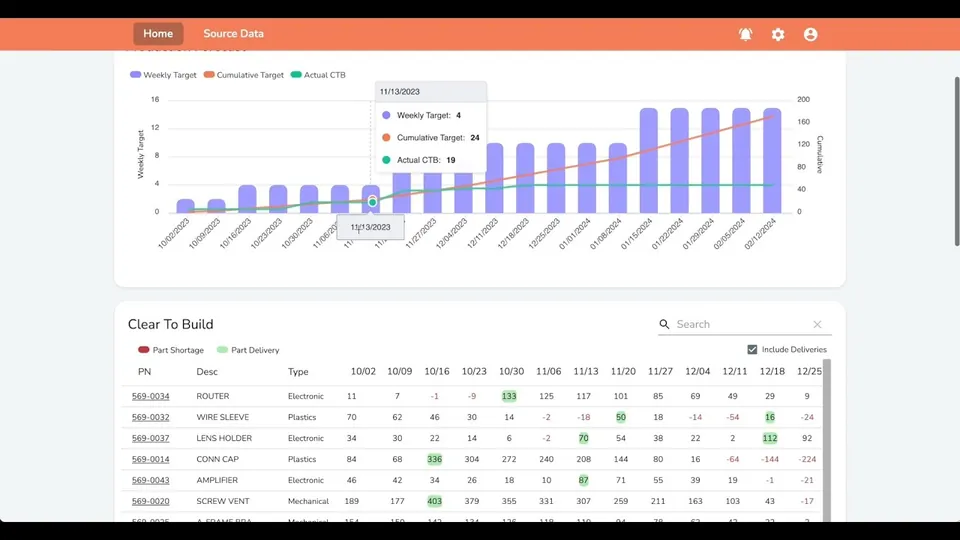Viewport: 960px width, 540px height.
Task: Click the Part Shortage legend label
Action: [178, 350]
